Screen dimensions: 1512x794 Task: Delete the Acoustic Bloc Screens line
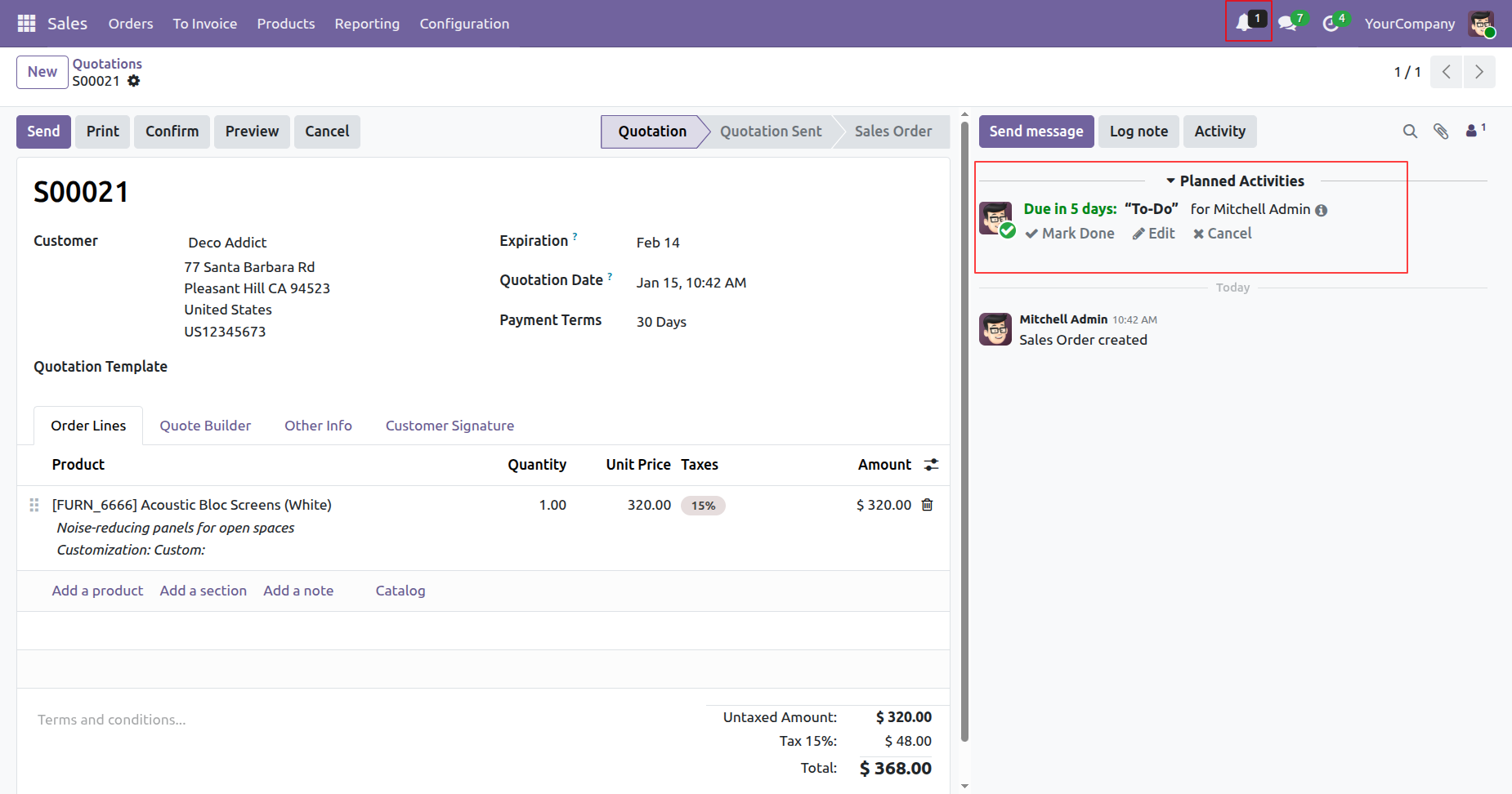(x=927, y=505)
